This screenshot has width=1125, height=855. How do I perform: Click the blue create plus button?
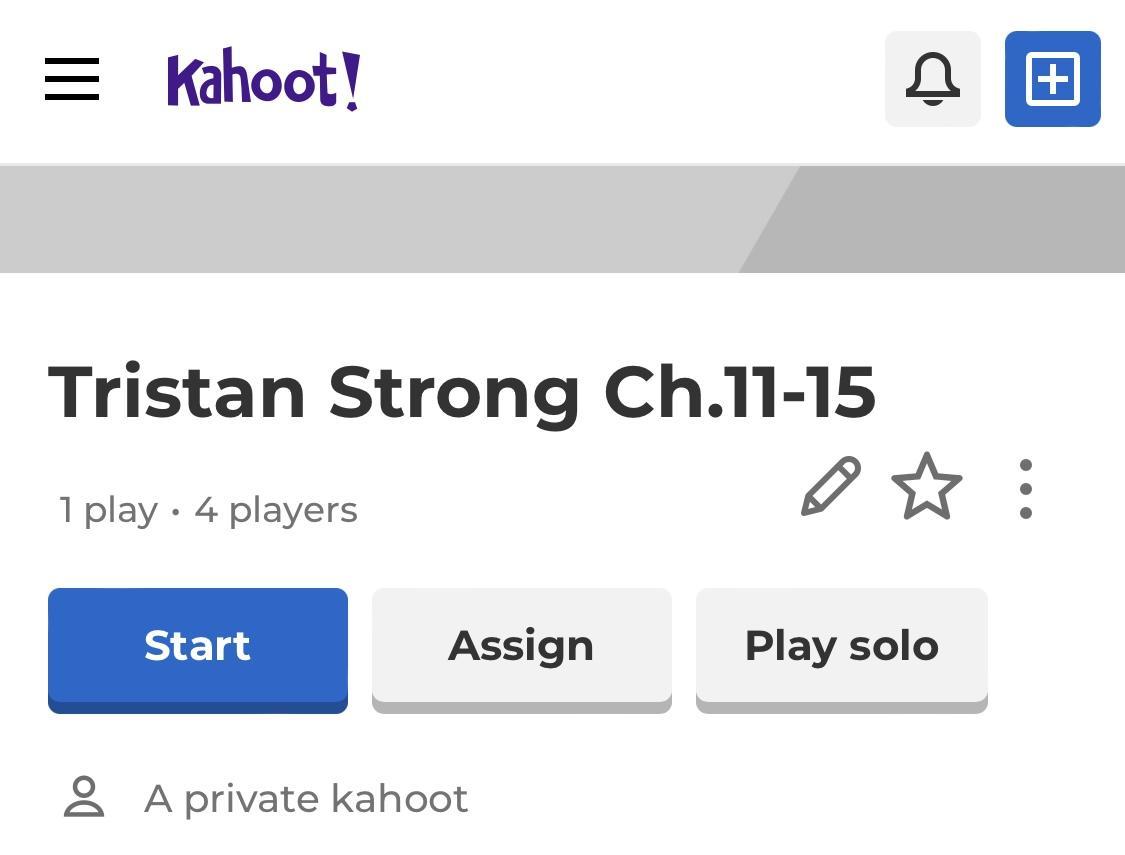tap(1052, 79)
